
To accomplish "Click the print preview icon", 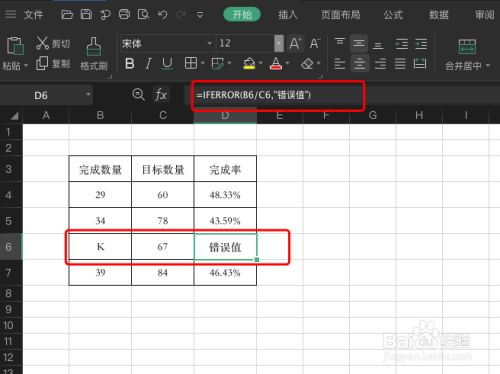I will pos(143,14).
